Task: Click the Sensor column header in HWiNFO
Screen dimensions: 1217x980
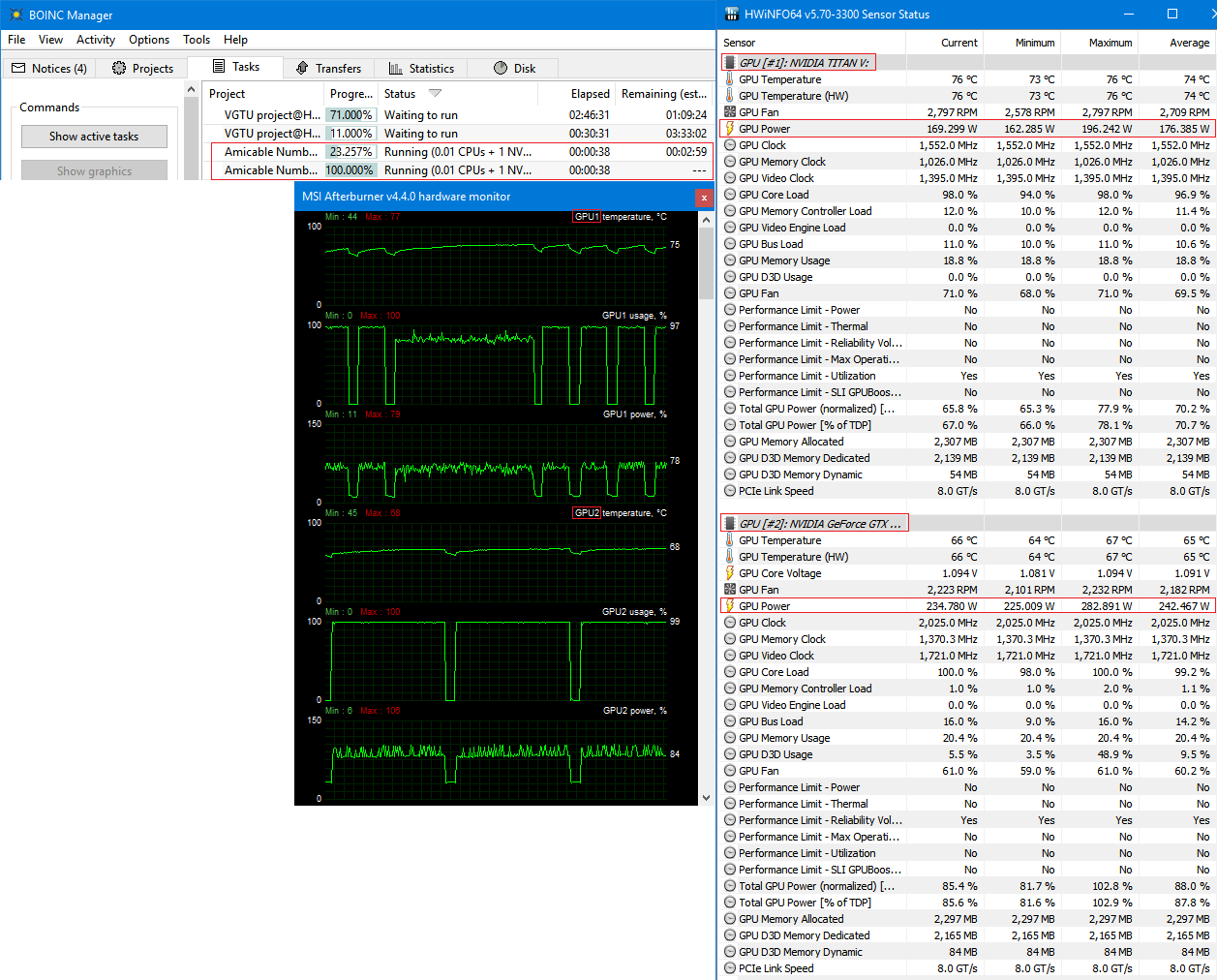Action: coord(811,43)
